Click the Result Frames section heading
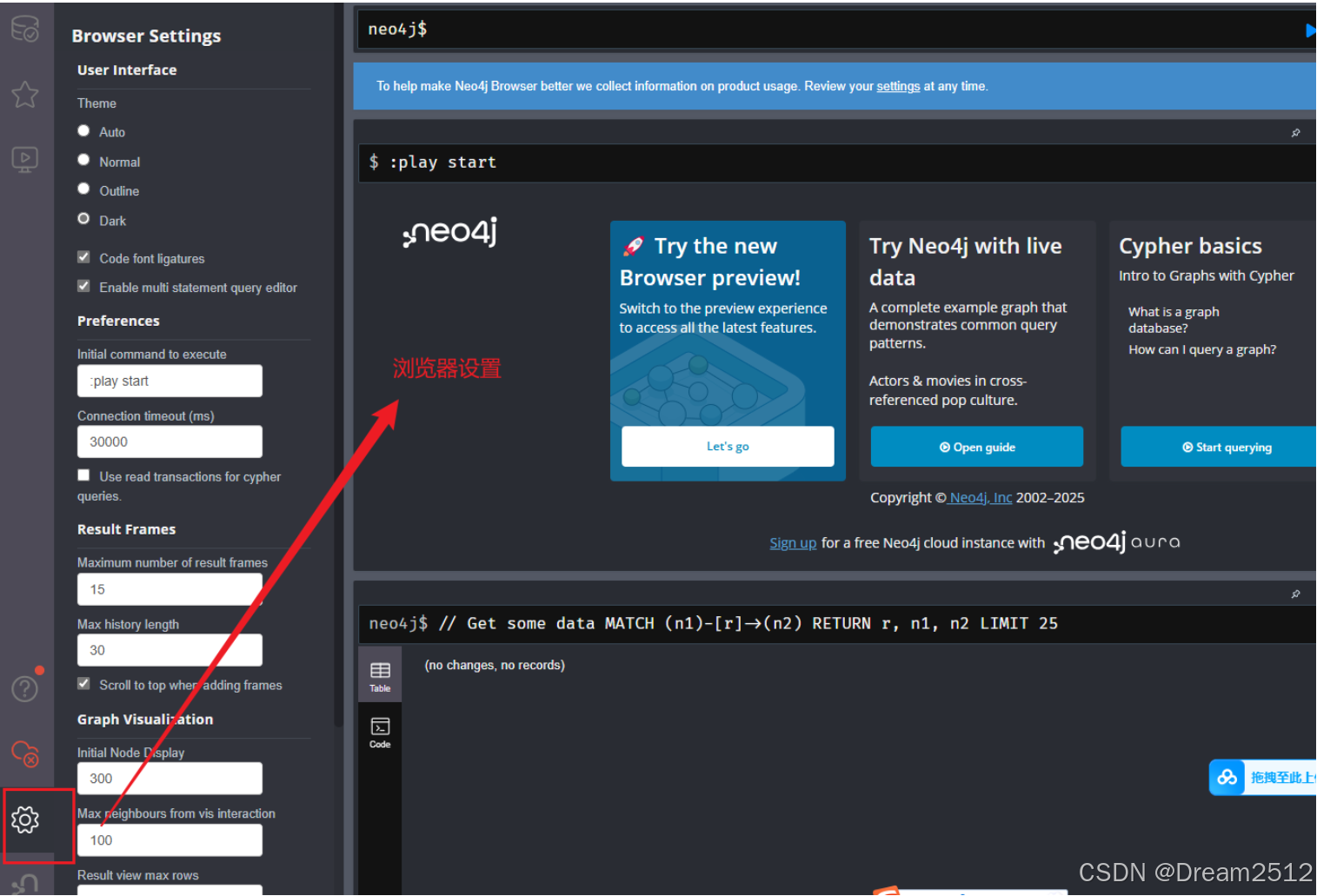 pos(126,529)
